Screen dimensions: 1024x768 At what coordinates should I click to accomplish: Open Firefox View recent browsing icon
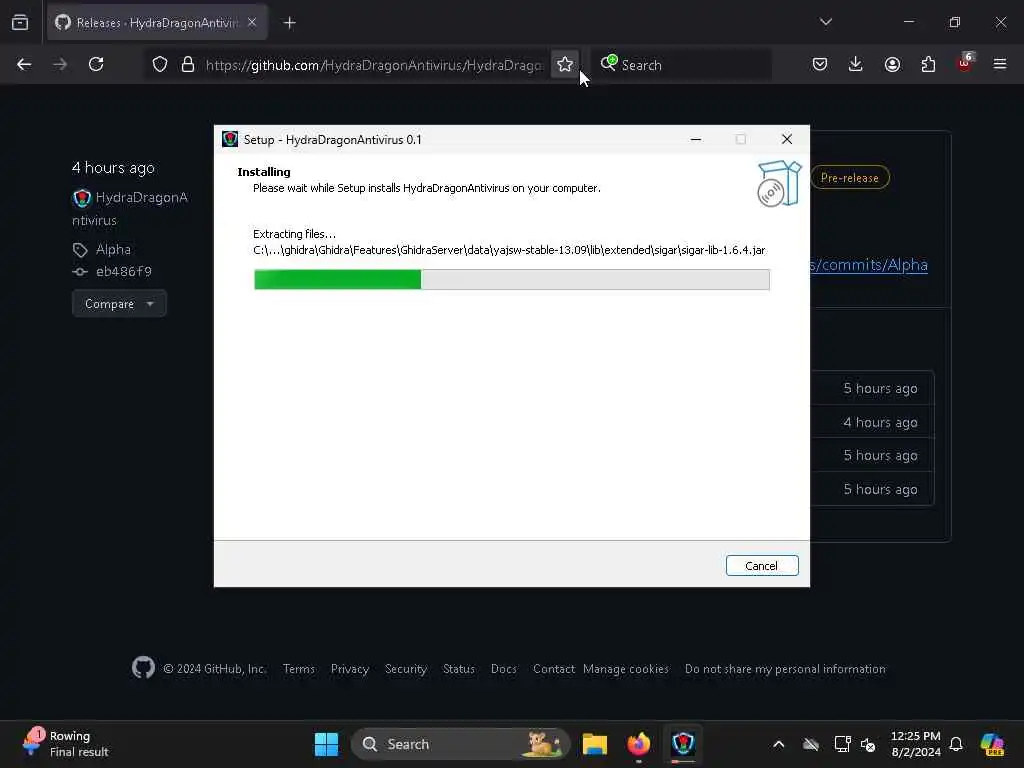pos(20,23)
